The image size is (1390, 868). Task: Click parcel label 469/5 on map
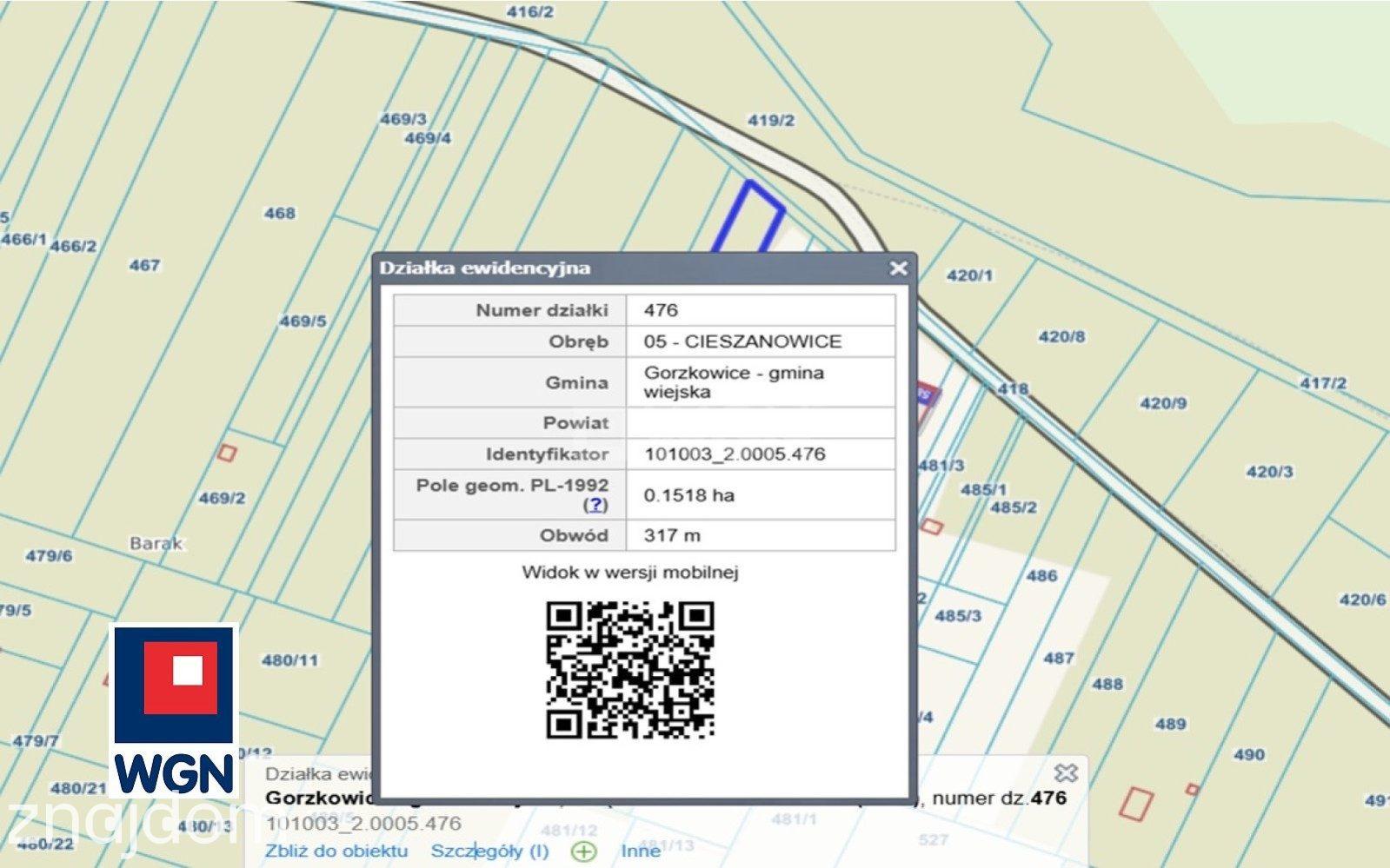pos(303,321)
